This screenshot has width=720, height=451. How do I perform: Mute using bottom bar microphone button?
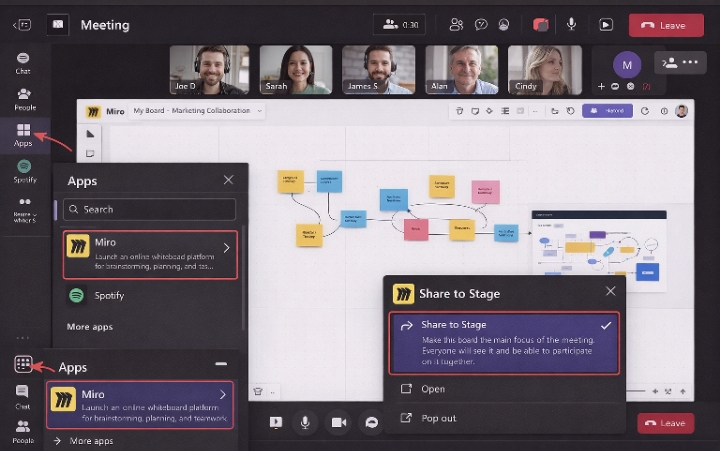[305, 423]
